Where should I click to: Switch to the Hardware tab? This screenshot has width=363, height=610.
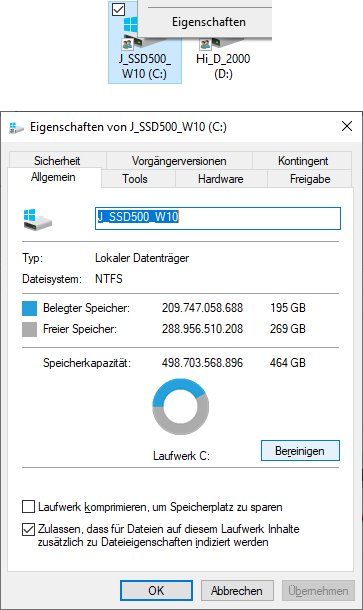pos(221,179)
